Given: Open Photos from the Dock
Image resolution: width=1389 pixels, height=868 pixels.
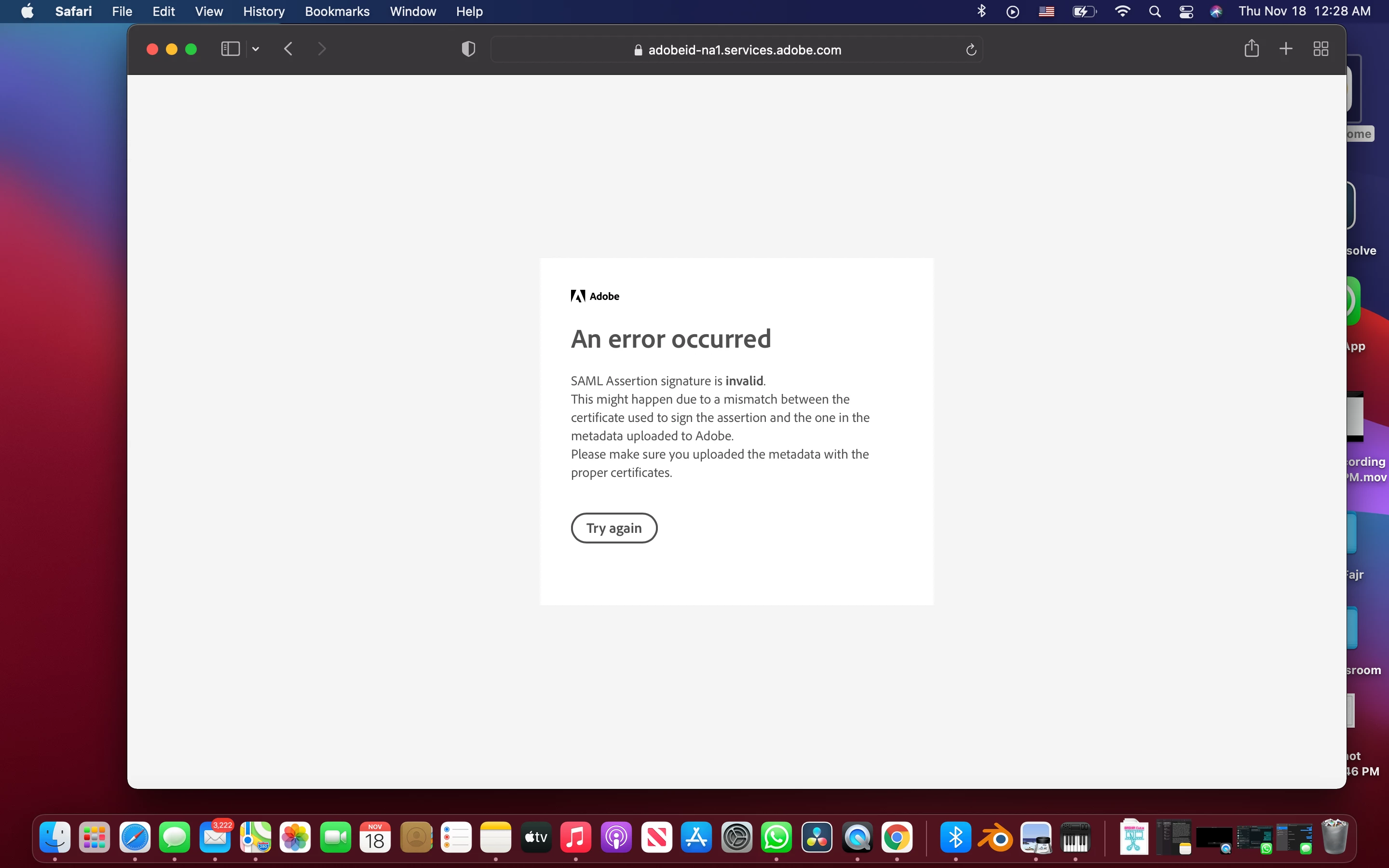Looking at the screenshot, I should point(295,838).
